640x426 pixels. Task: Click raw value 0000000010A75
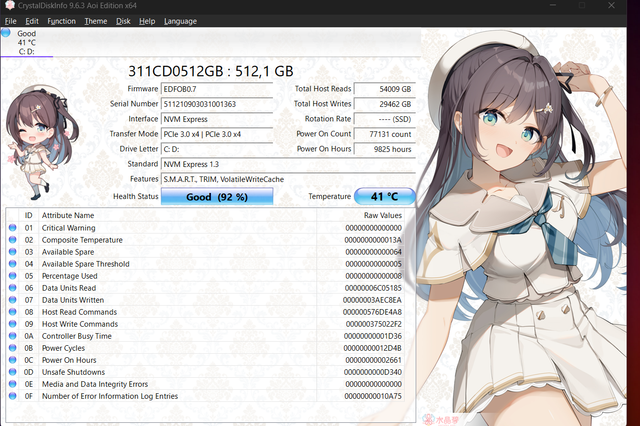[373, 396]
